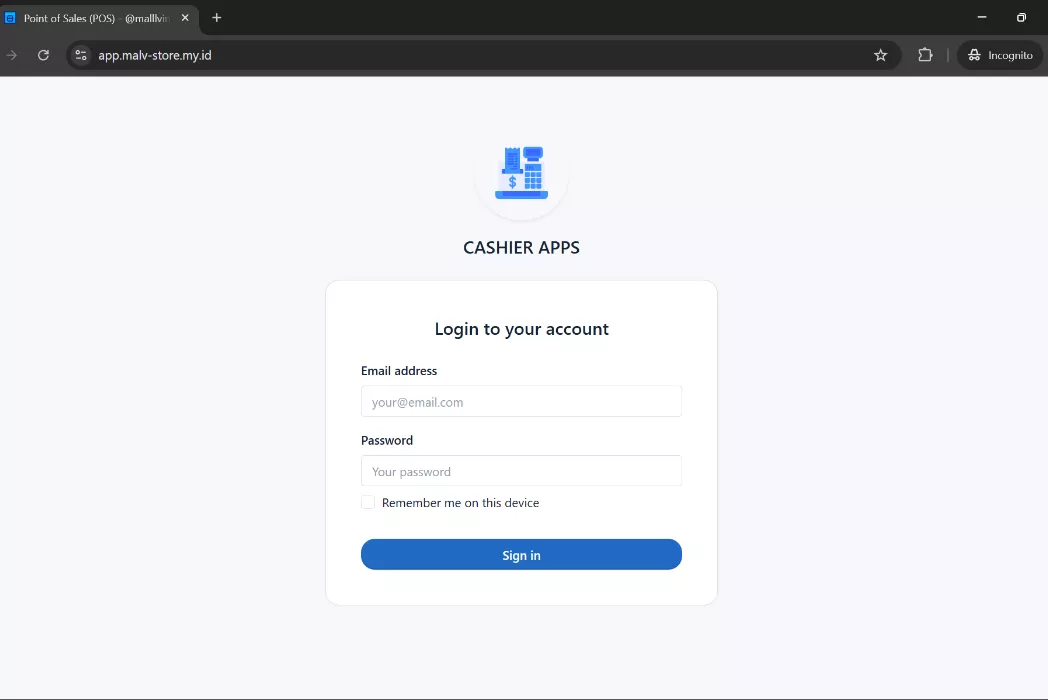
Task: Click the Email address label
Action: (399, 370)
